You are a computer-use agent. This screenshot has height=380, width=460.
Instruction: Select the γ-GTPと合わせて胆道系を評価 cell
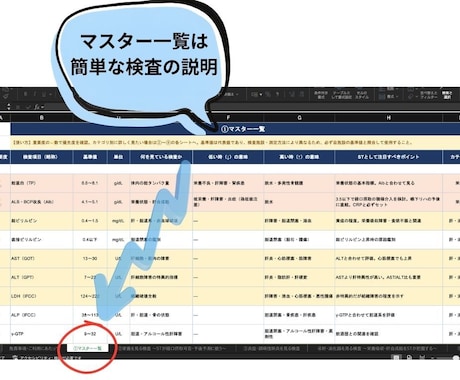[x=388, y=315]
